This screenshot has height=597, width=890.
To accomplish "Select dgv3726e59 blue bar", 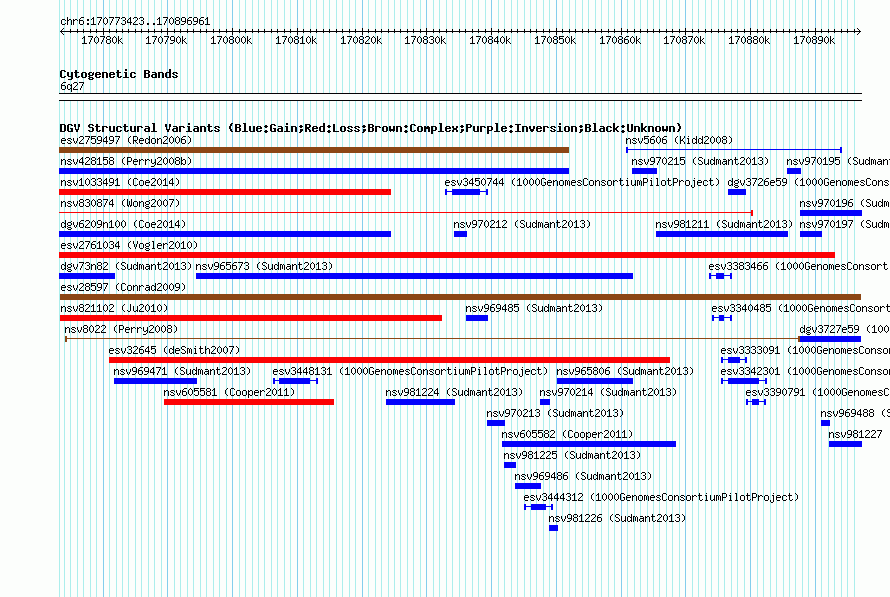I will [737, 192].
